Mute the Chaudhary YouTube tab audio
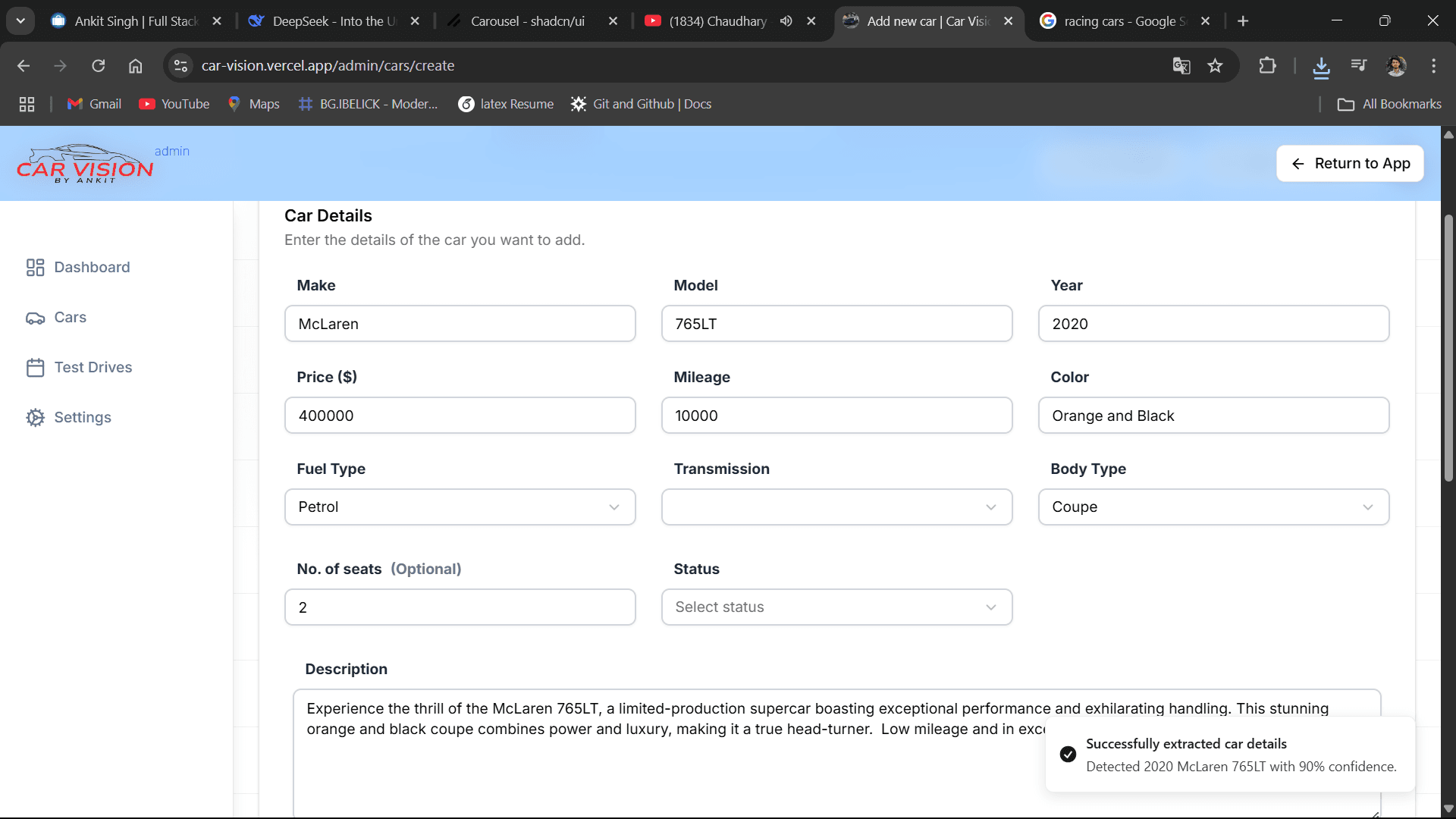The image size is (1456, 819). [x=786, y=21]
